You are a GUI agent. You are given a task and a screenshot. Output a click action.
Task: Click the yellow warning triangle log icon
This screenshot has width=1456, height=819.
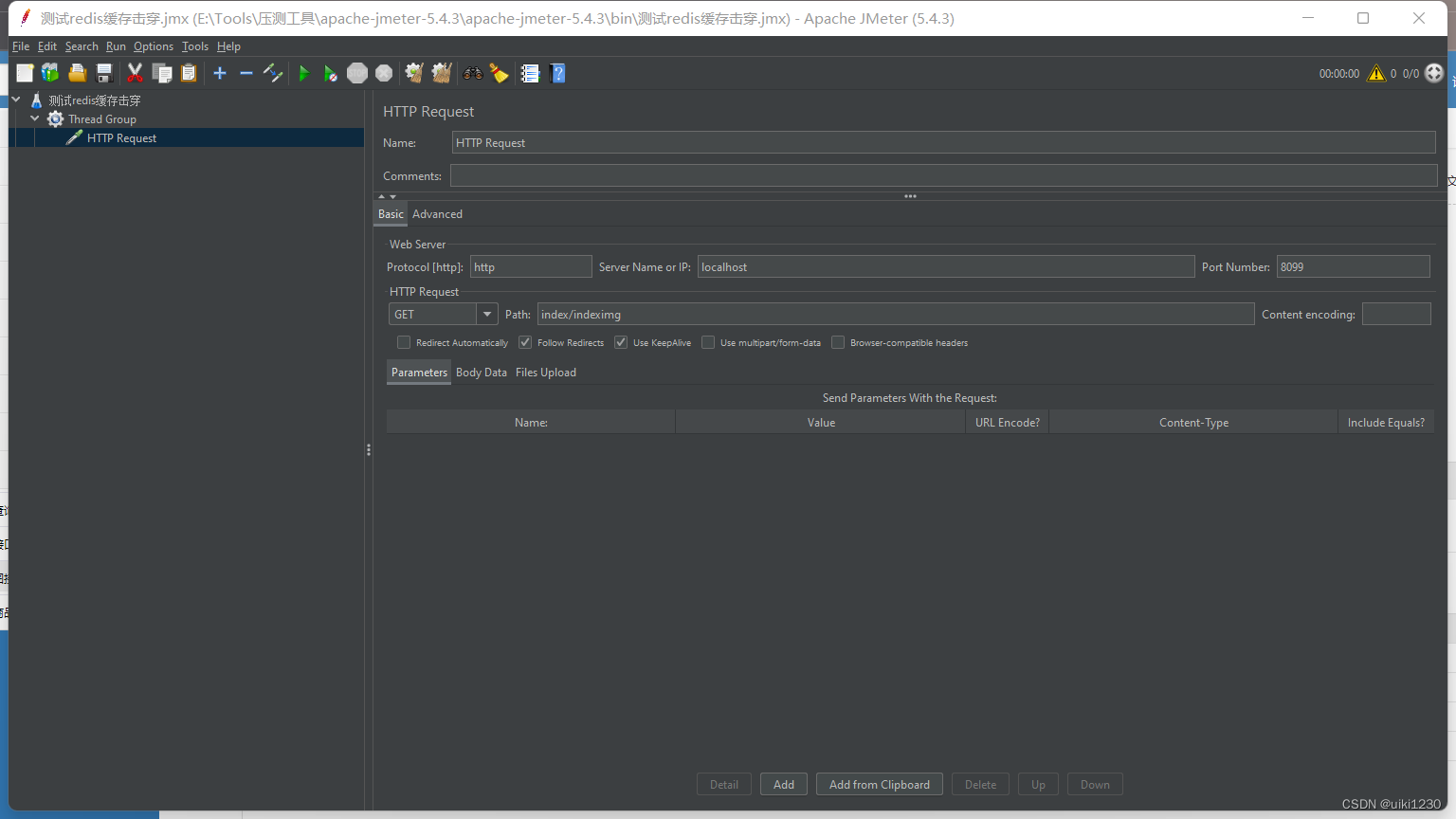point(1376,73)
